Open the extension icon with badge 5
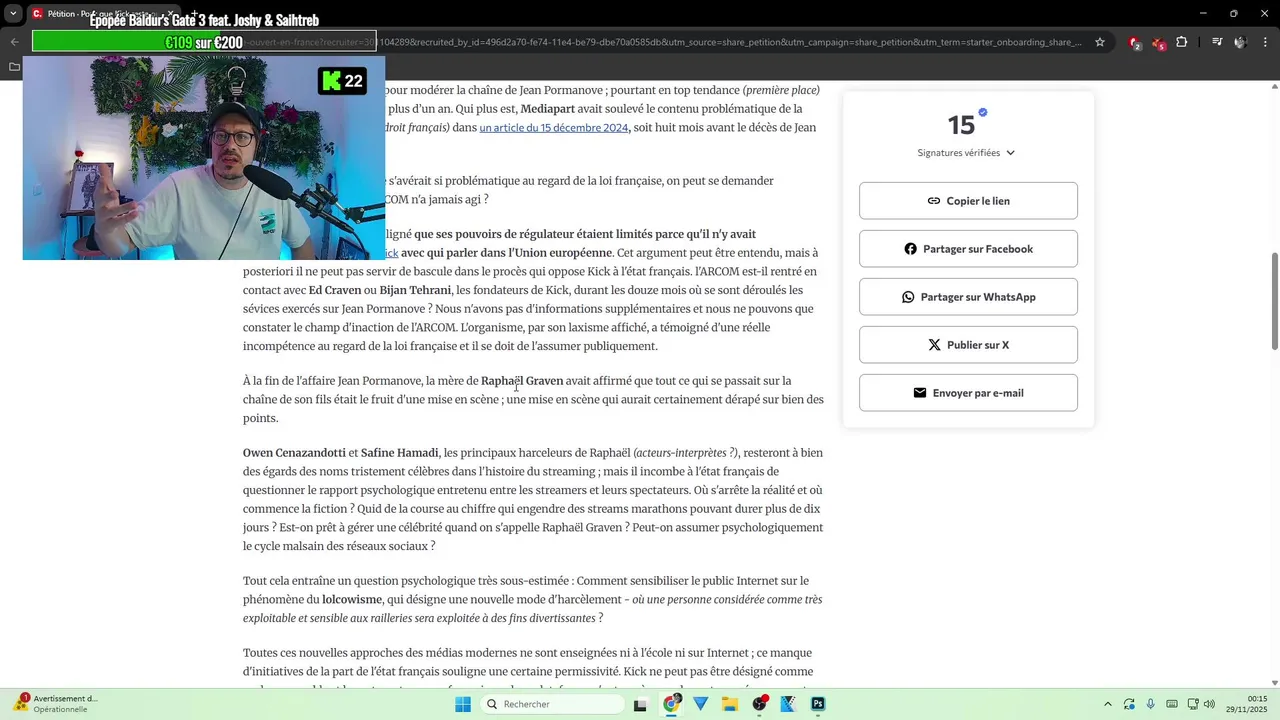Viewport: 1280px width, 720px height. click(1158, 43)
